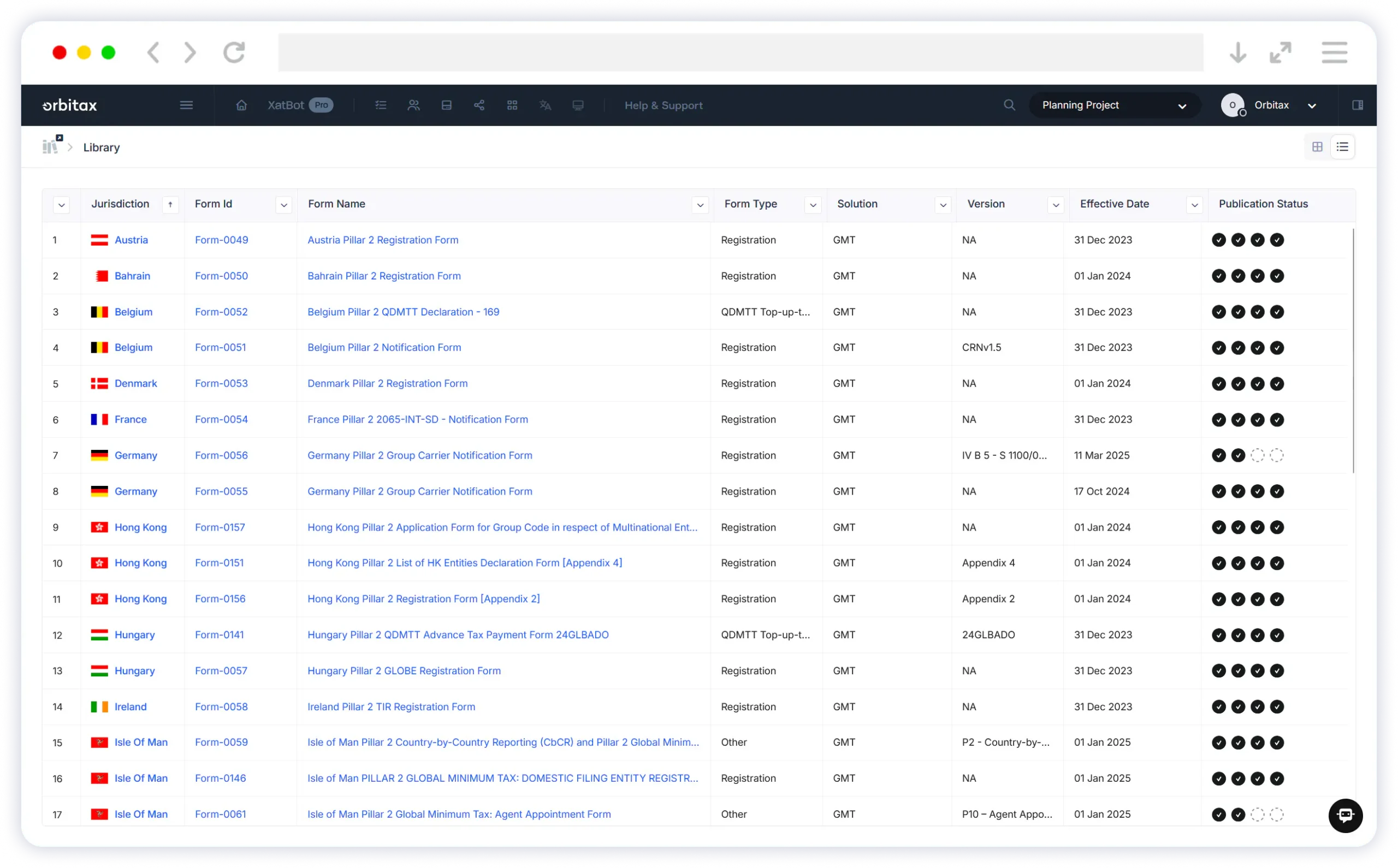Image resolution: width=1398 pixels, height=868 pixels.
Task: Open the apps grid icon in navbar
Action: [x=512, y=105]
